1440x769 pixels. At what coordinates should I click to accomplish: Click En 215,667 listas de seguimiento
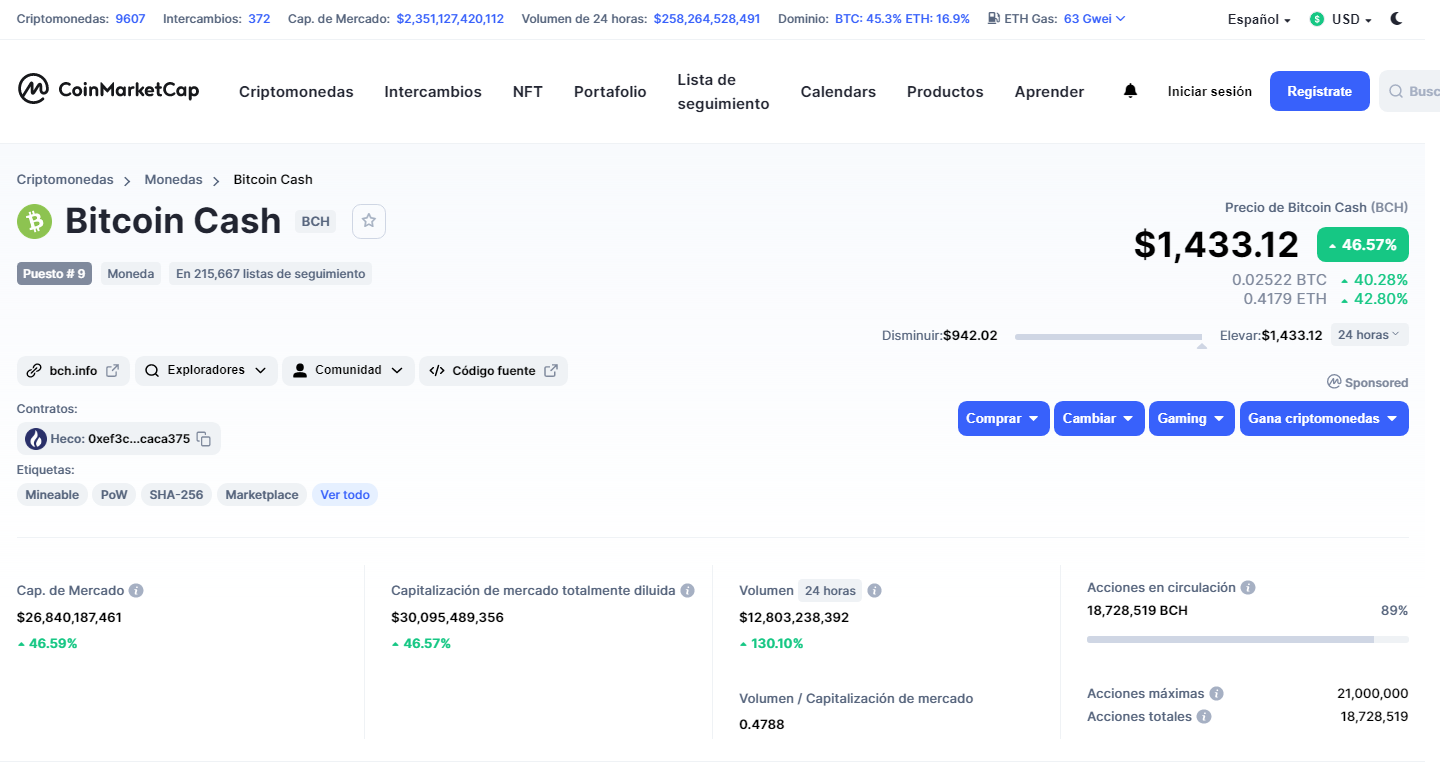270,273
